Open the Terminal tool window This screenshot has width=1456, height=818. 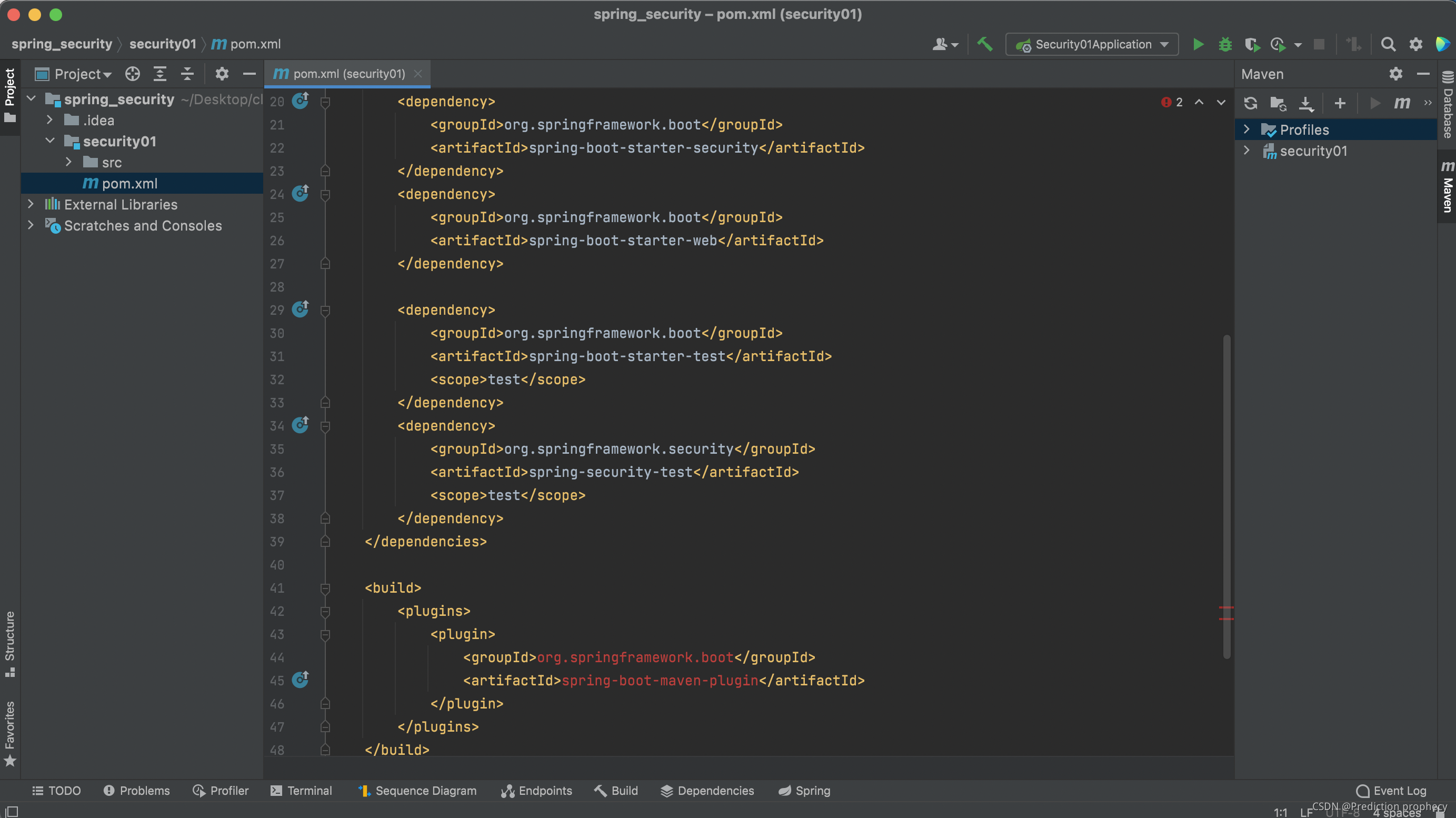click(301, 790)
